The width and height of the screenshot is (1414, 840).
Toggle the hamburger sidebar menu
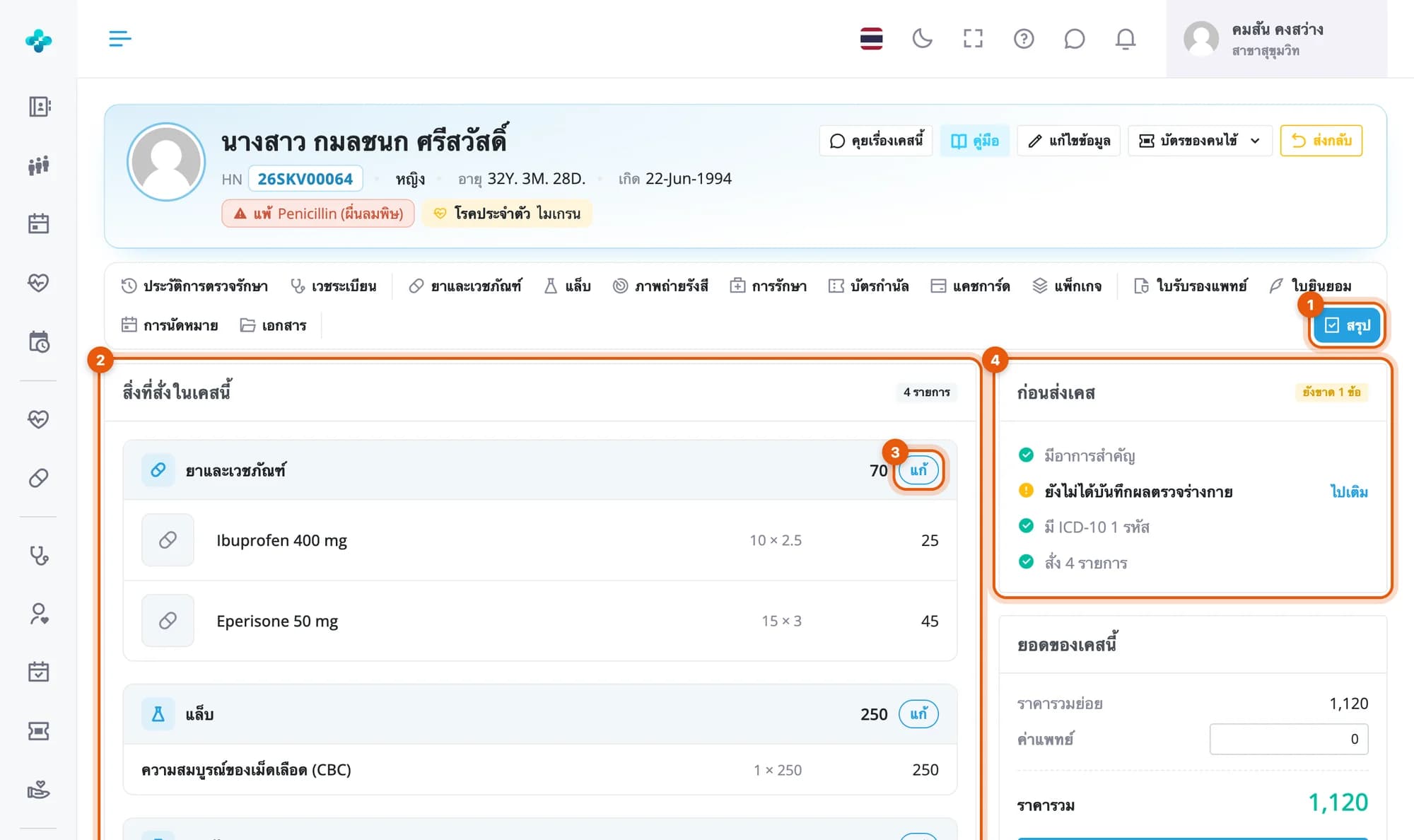(120, 38)
